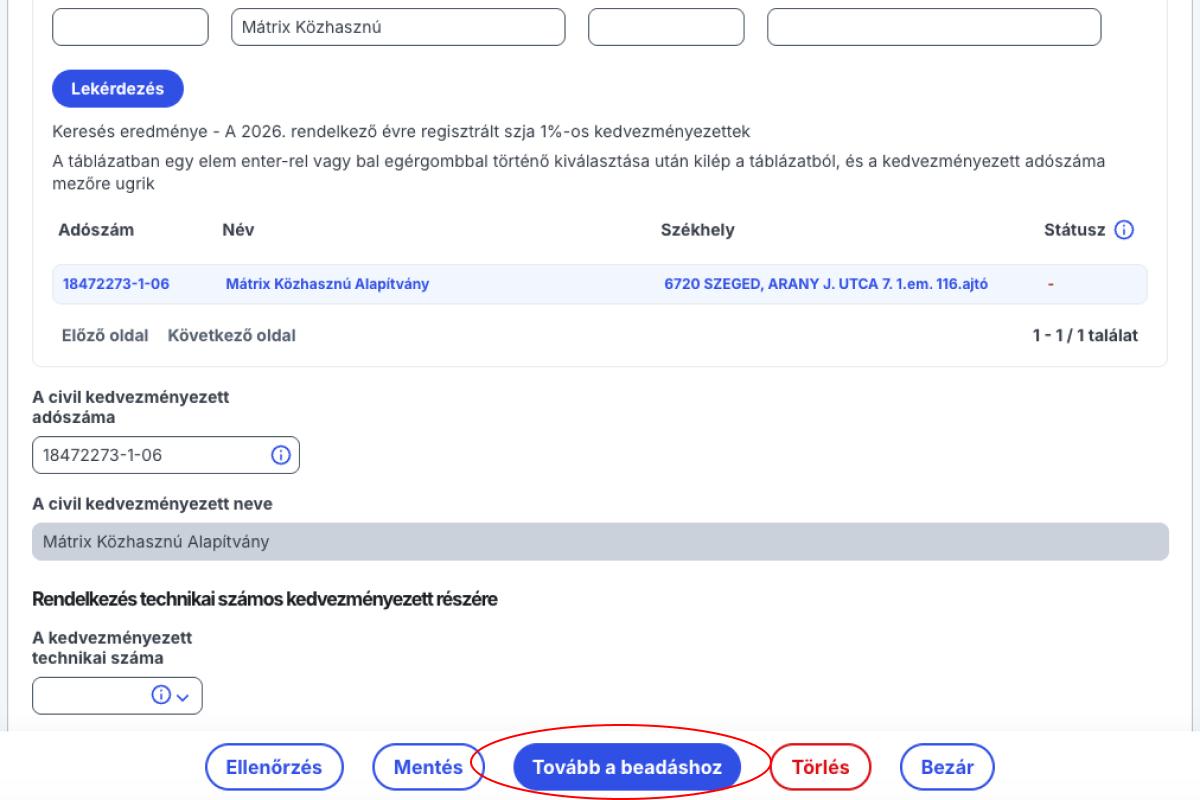Click the greyed civil kedvezményezett neve field
This screenshot has height=800, width=1200.
[600, 542]
